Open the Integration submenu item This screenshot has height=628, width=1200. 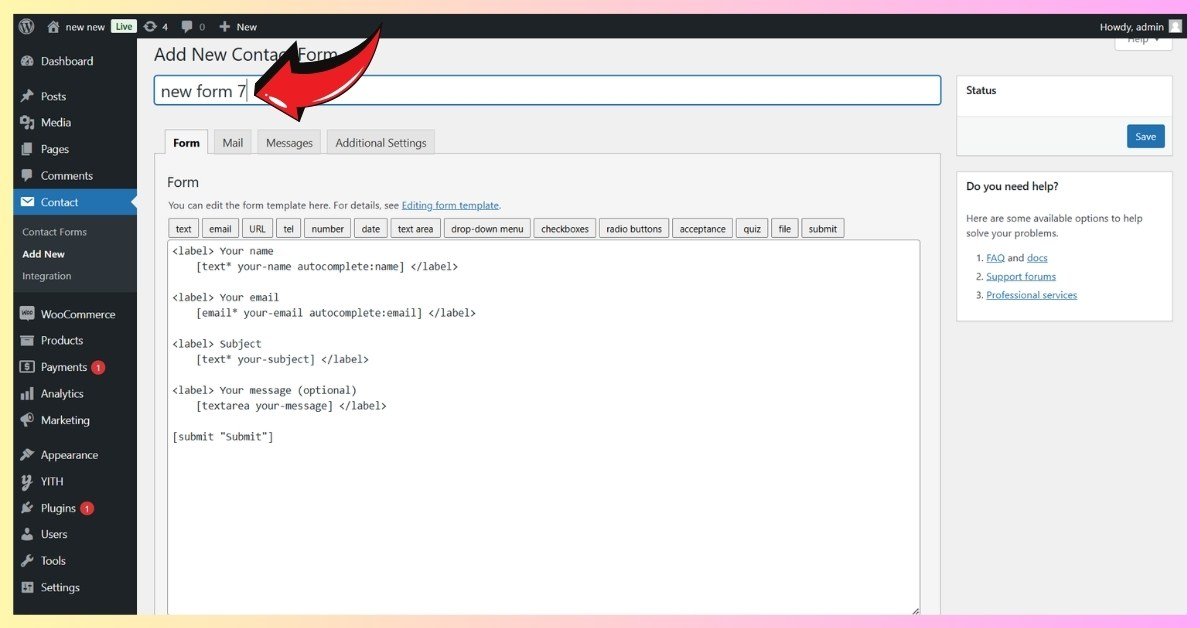click(x=47, y=276)
